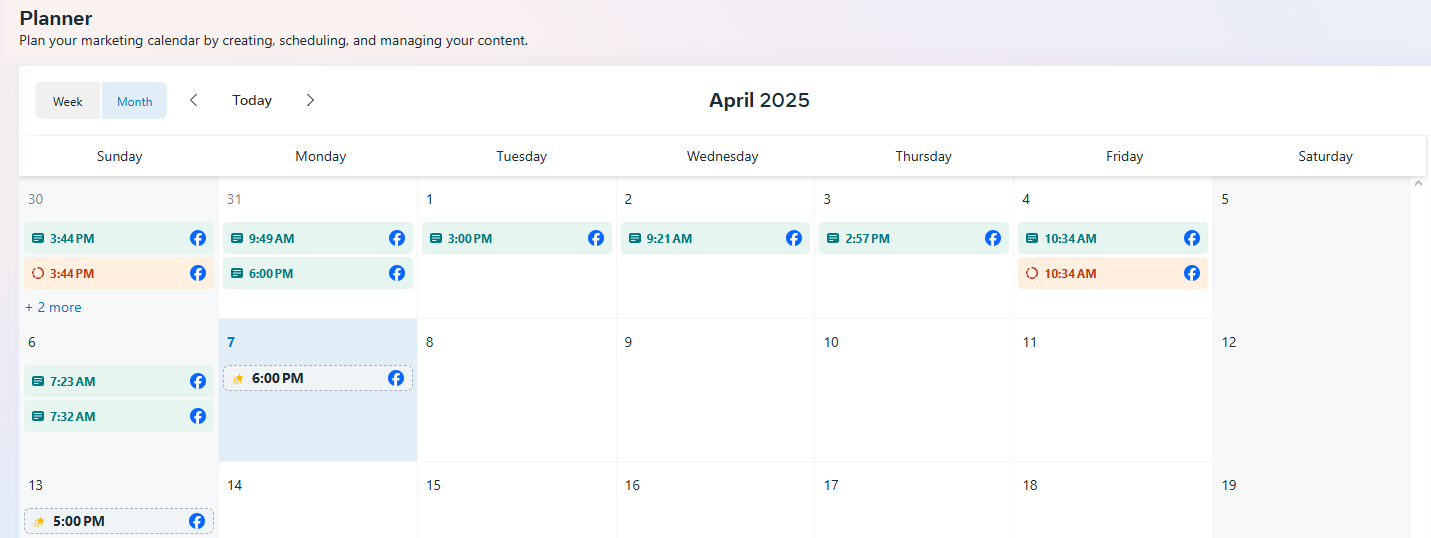
Task: Click Facebook icon on 3:00 PM post
Action: [x=596, y=238]
